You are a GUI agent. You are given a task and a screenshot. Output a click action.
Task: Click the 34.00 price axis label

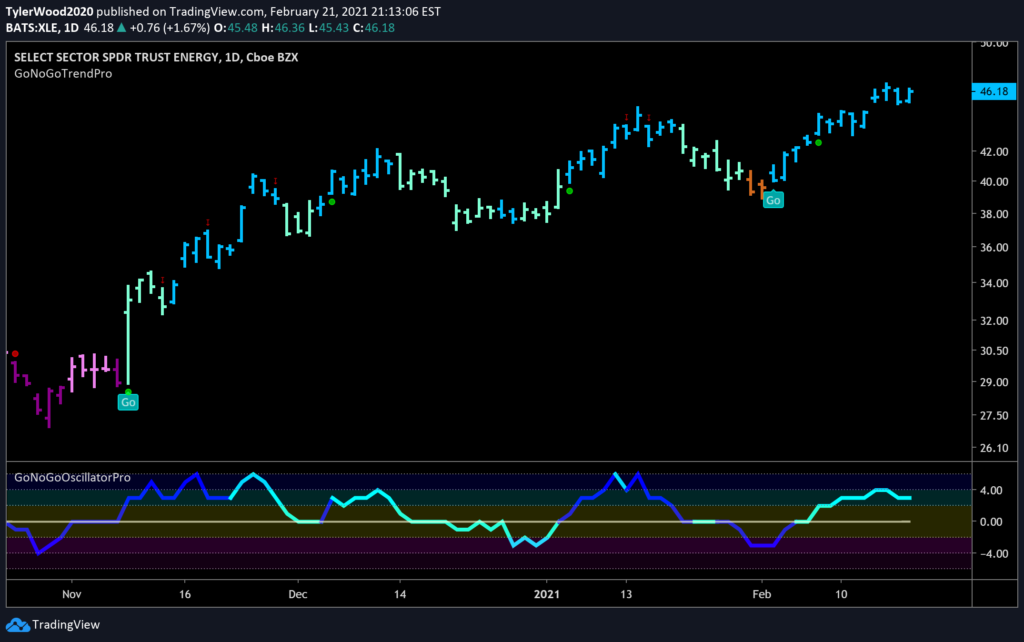point(994,283)
